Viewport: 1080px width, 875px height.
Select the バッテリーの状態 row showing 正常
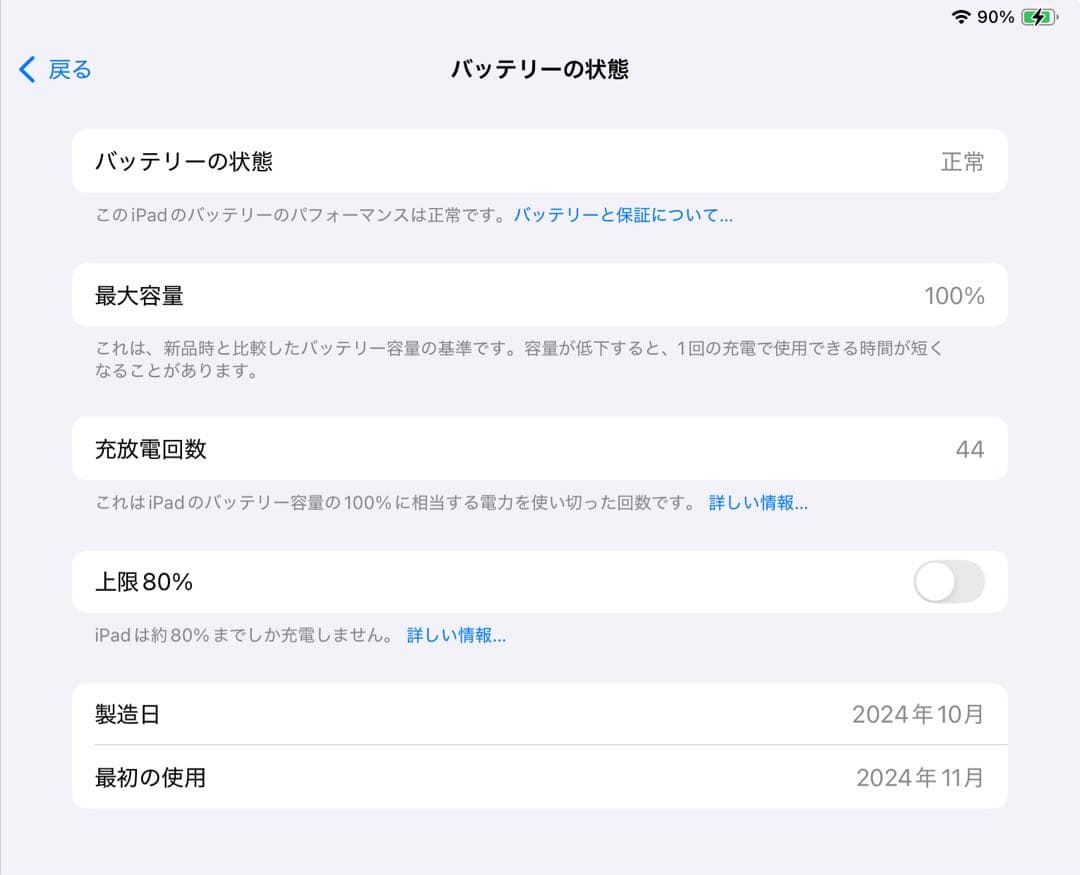(x=539, y=161)
